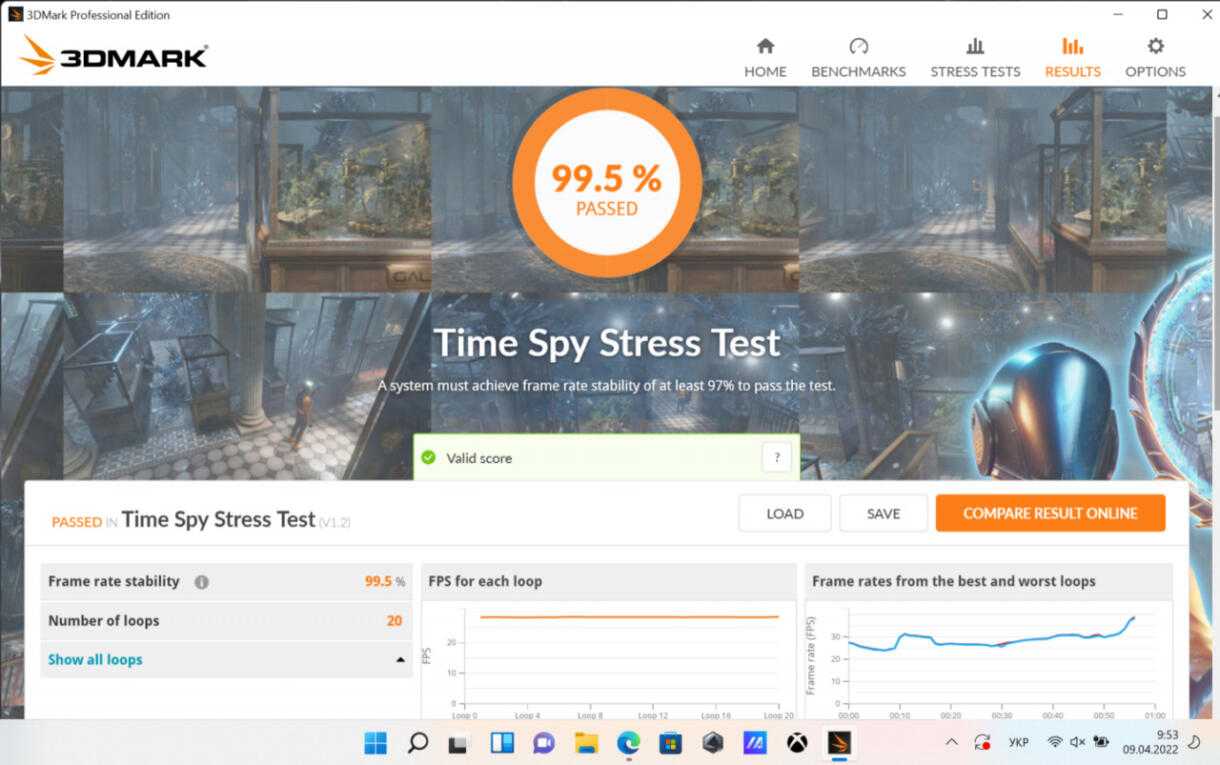Go to the Home tab

[x=765, y=58]
